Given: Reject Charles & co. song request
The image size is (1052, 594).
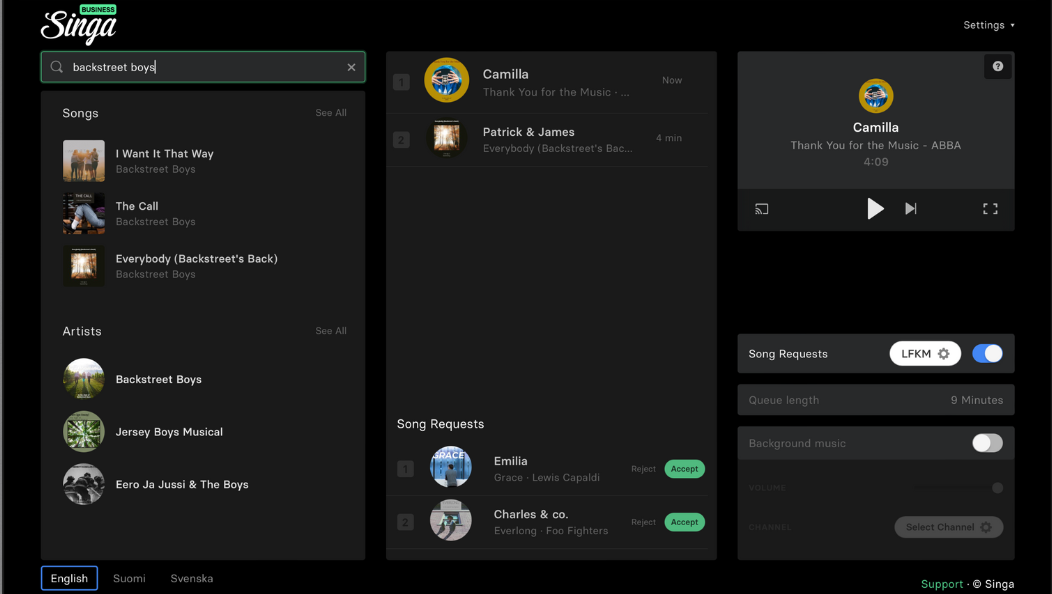Looking at the screenshot, I should pos(643,522).
